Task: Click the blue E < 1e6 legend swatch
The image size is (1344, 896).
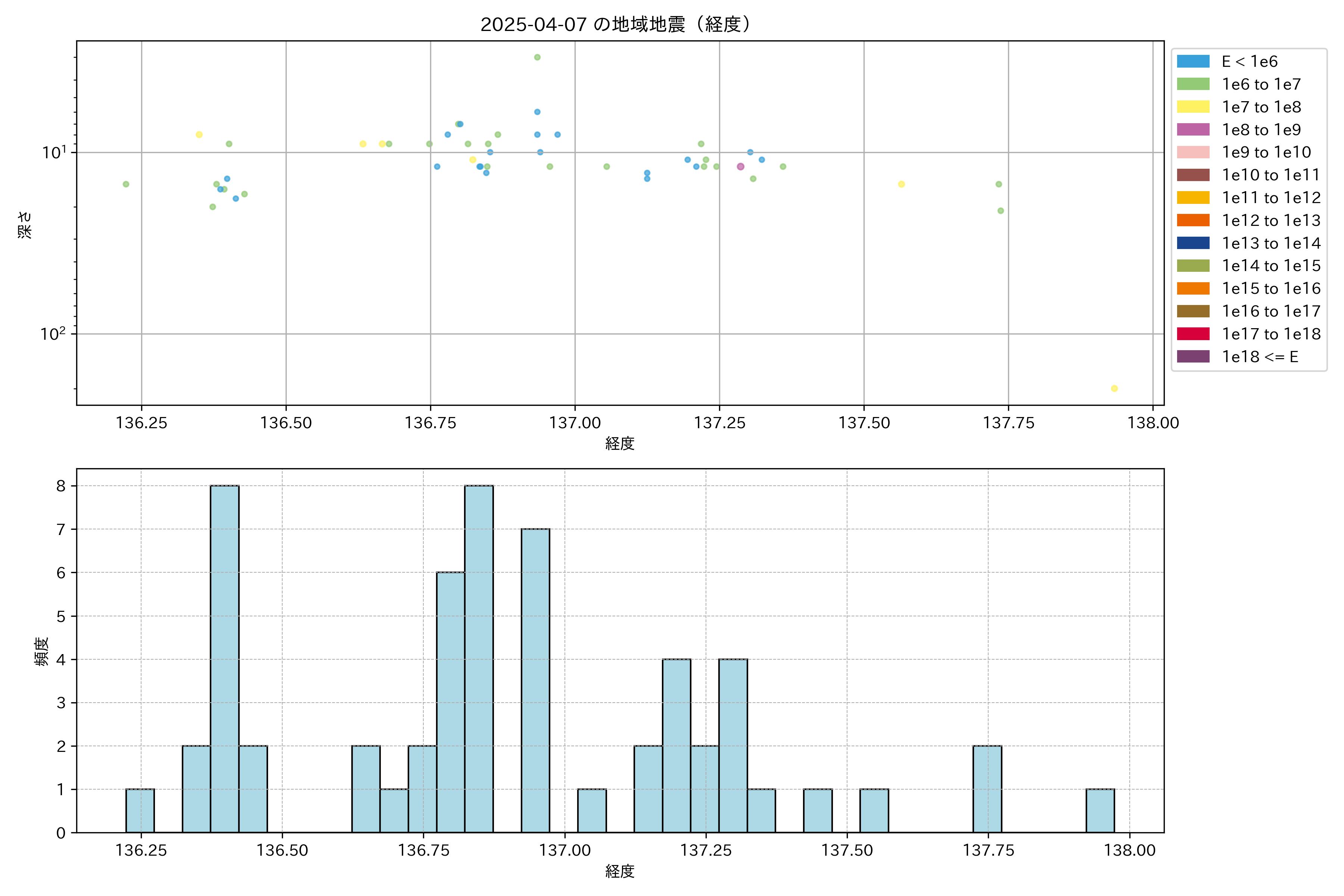Action: [1193, 62]
